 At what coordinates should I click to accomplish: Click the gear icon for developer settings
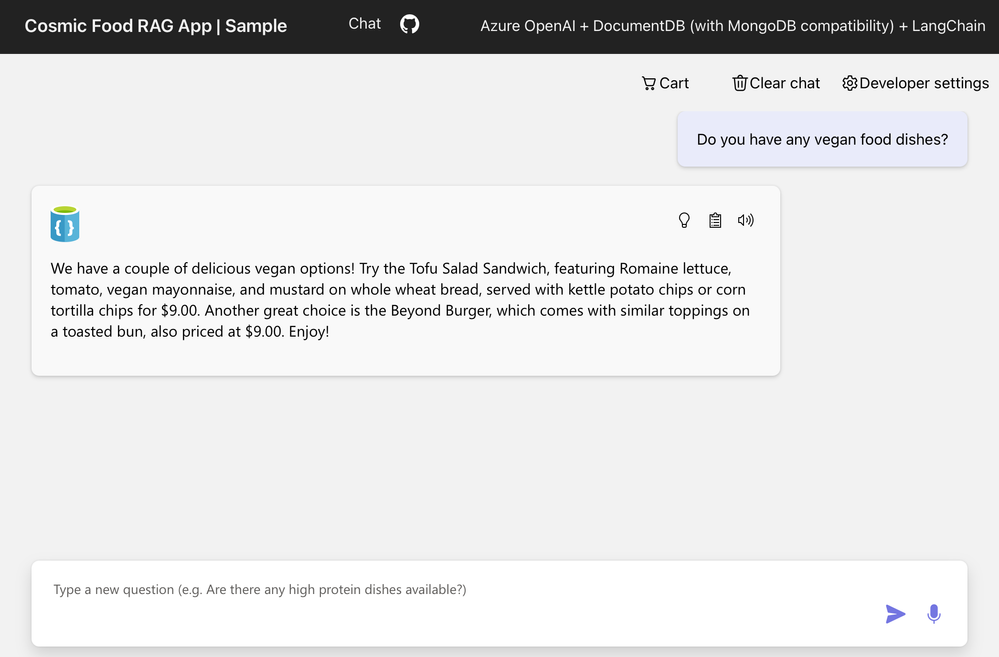pos(850,83)
